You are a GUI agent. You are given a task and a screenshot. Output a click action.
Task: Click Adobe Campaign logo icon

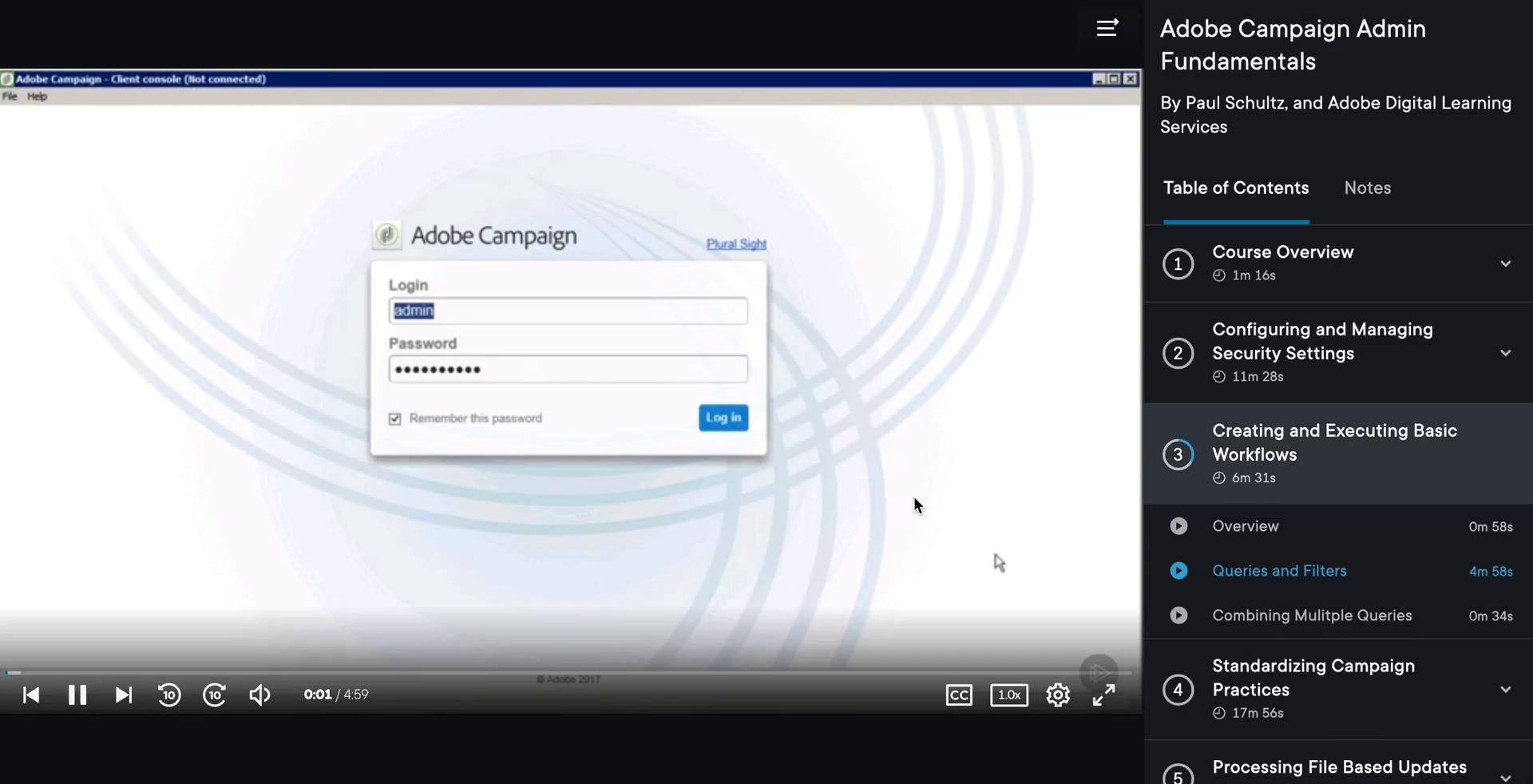(387, 235)
